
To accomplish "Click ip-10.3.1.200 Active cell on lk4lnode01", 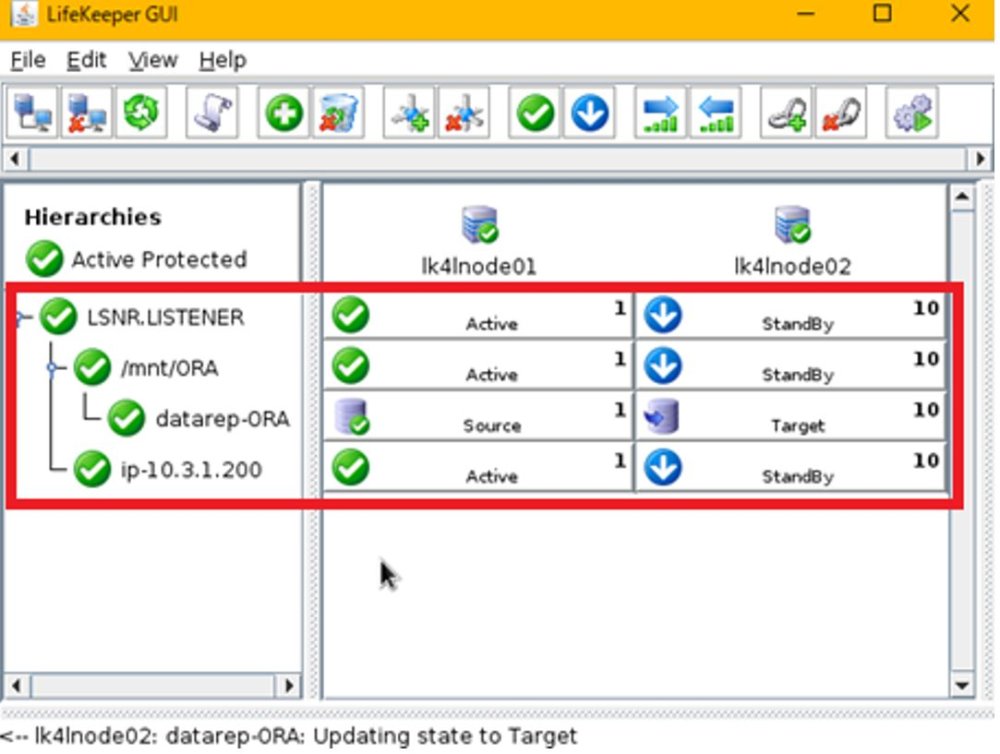I will point(478,468).
